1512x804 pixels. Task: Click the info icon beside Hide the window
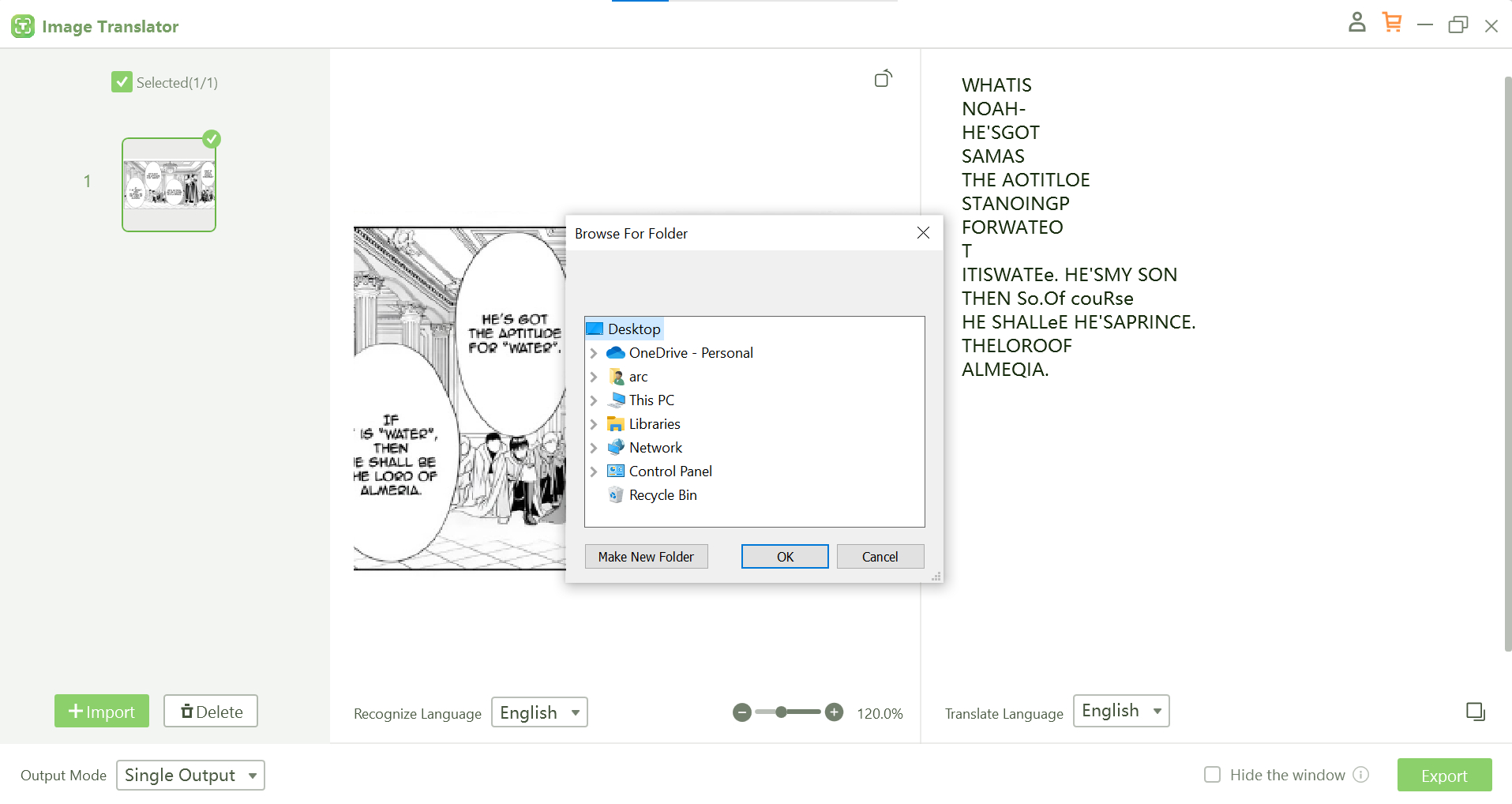point(1362,775)
